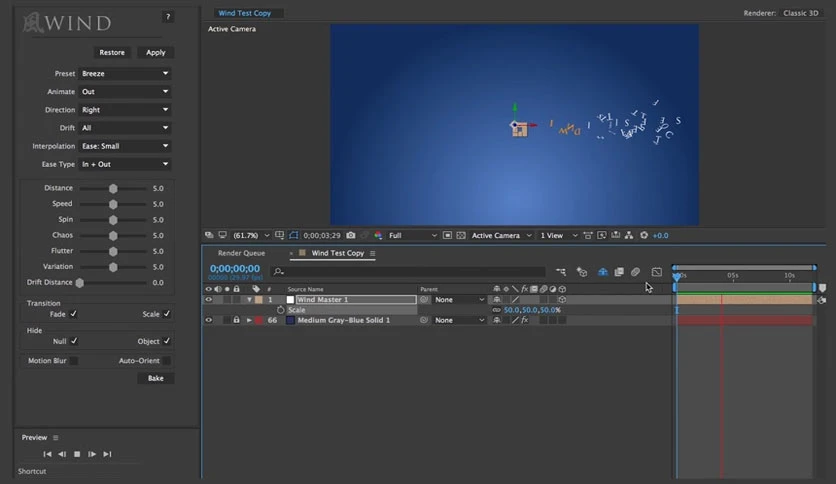The image size is (836, 484).
Task: Take a snapshot with the camera icon
Action: pyautogui.click(x=351, y=235)
